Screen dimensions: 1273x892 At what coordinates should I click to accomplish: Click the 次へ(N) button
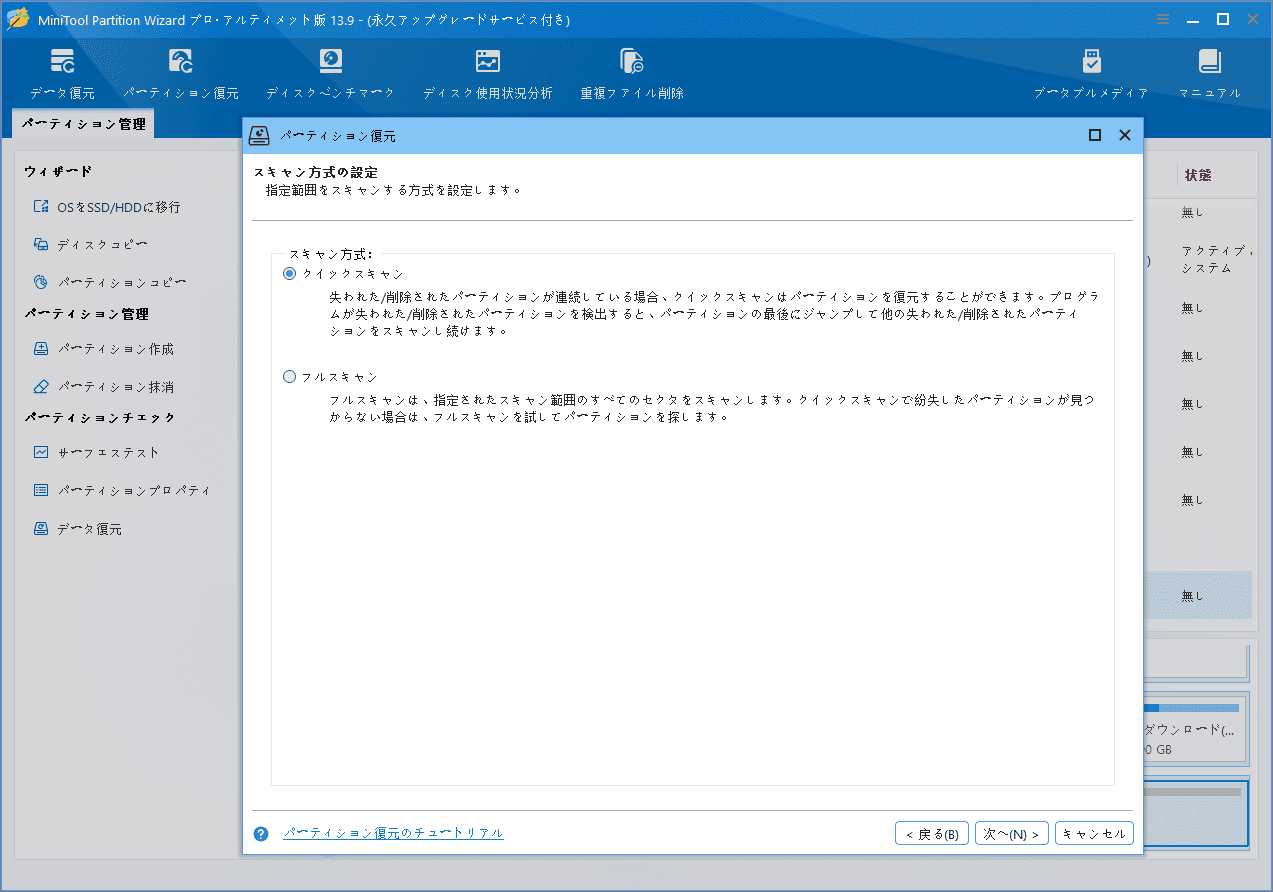(x=1012, y=834)
